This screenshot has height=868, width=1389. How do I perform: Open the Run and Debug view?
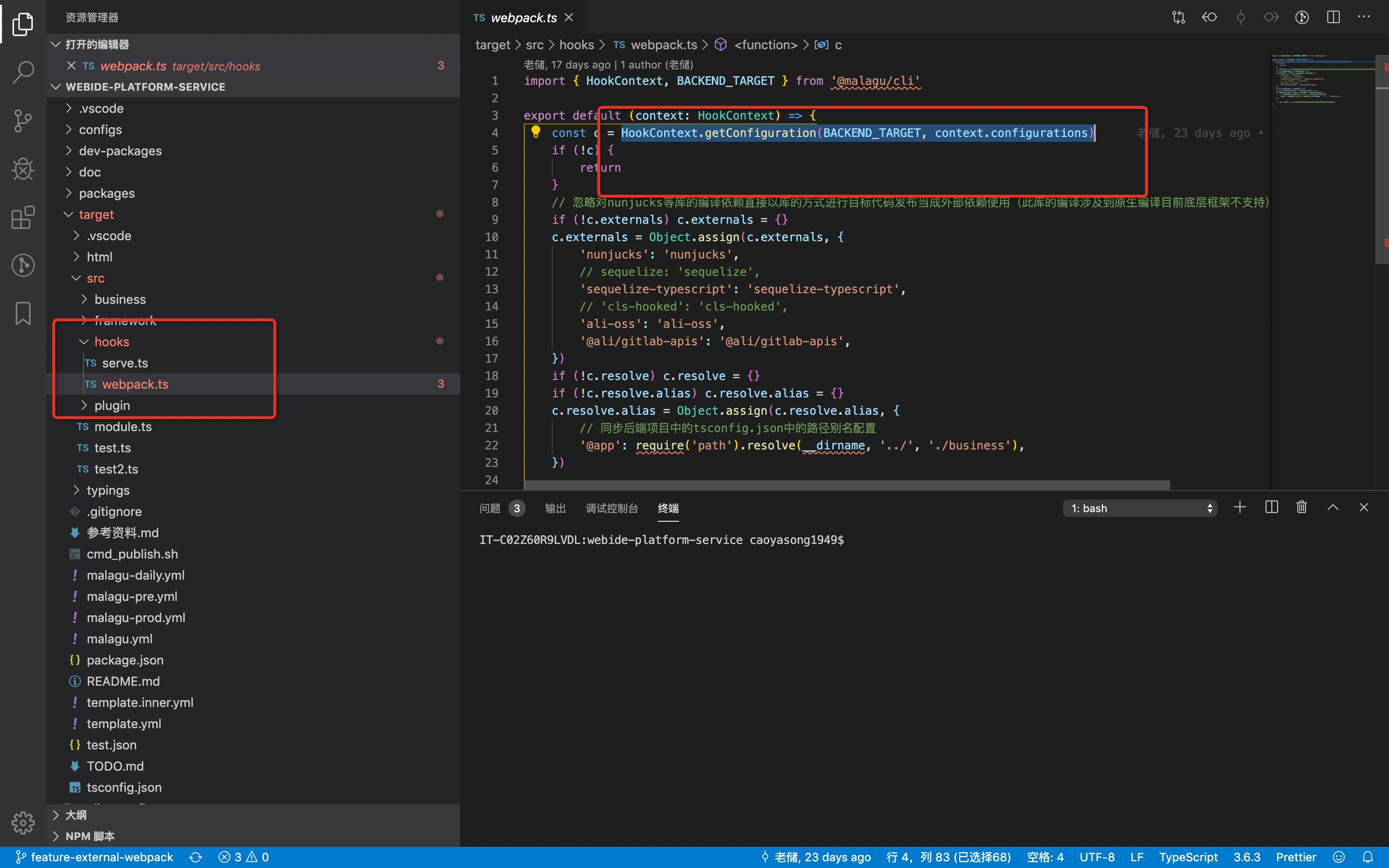tap(23, 169)
